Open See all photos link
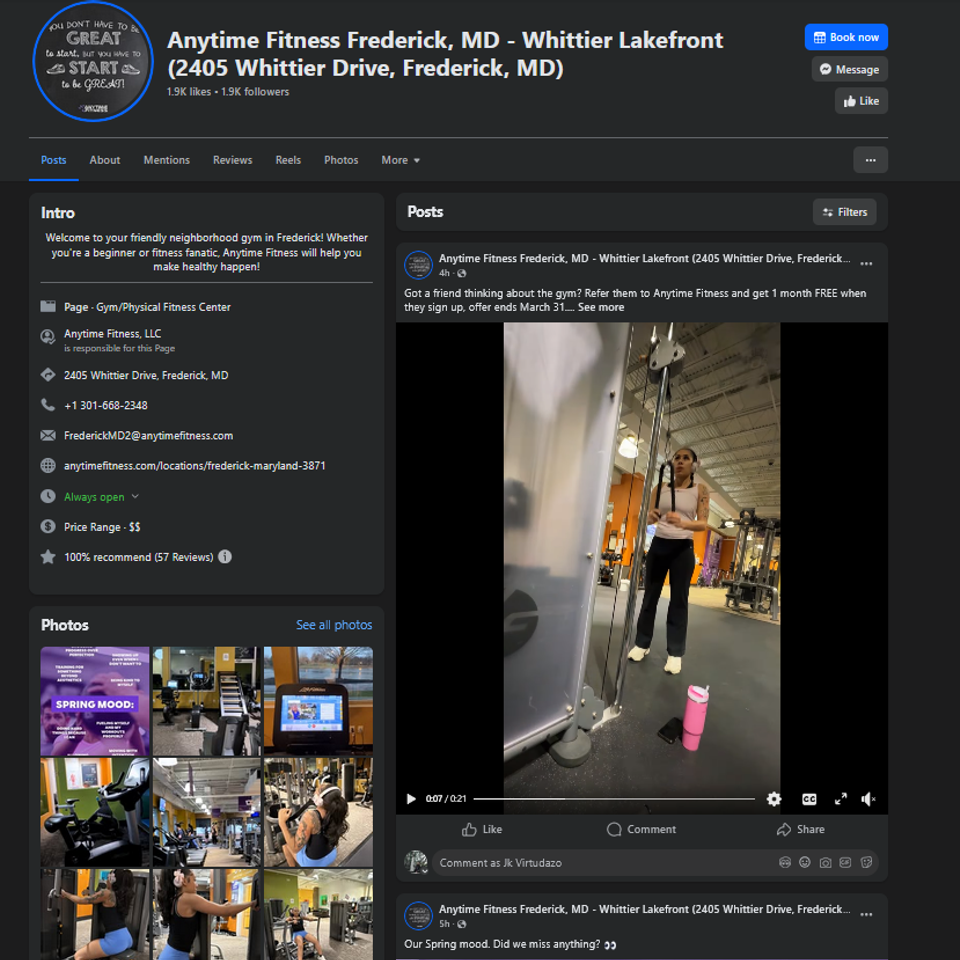The width and height of the screenshot is (960, 960). coord(334,625)
